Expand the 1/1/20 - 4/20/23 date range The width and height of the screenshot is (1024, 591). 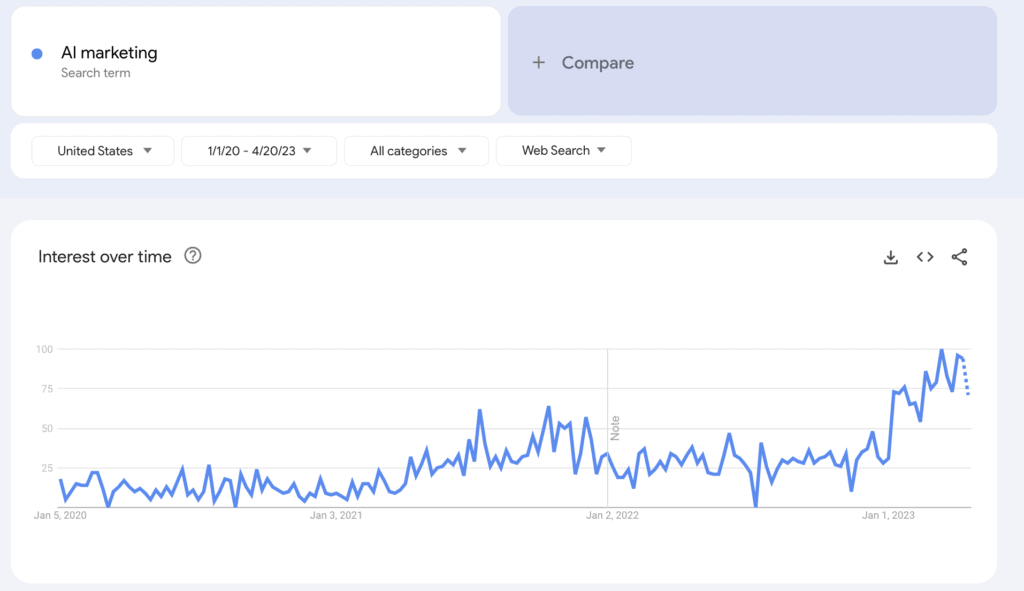click(x=259, y=151)
